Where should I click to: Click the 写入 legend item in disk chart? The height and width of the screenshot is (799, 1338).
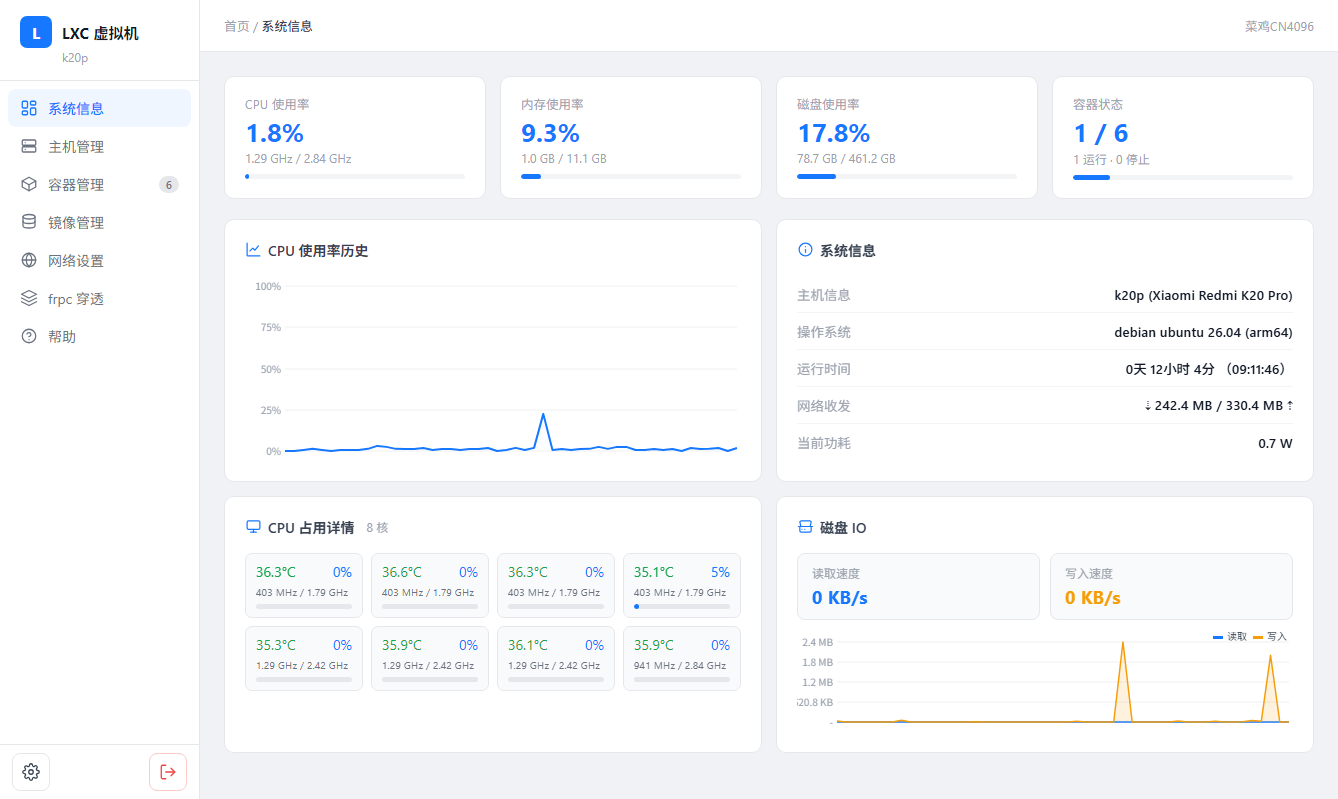1270,636
